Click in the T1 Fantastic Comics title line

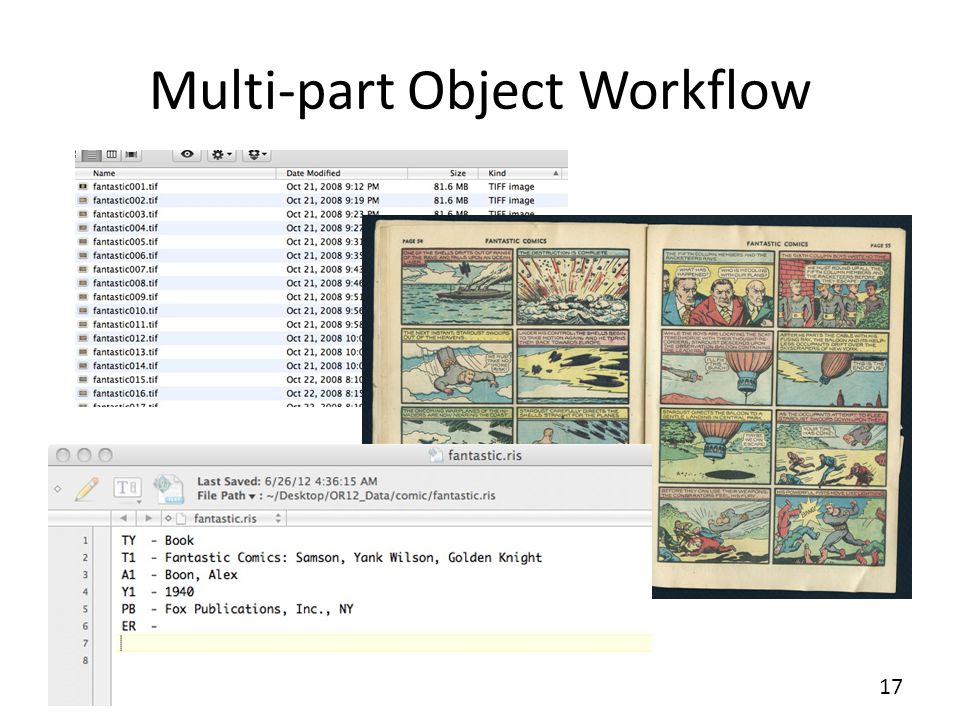click(x=331, y=558)
